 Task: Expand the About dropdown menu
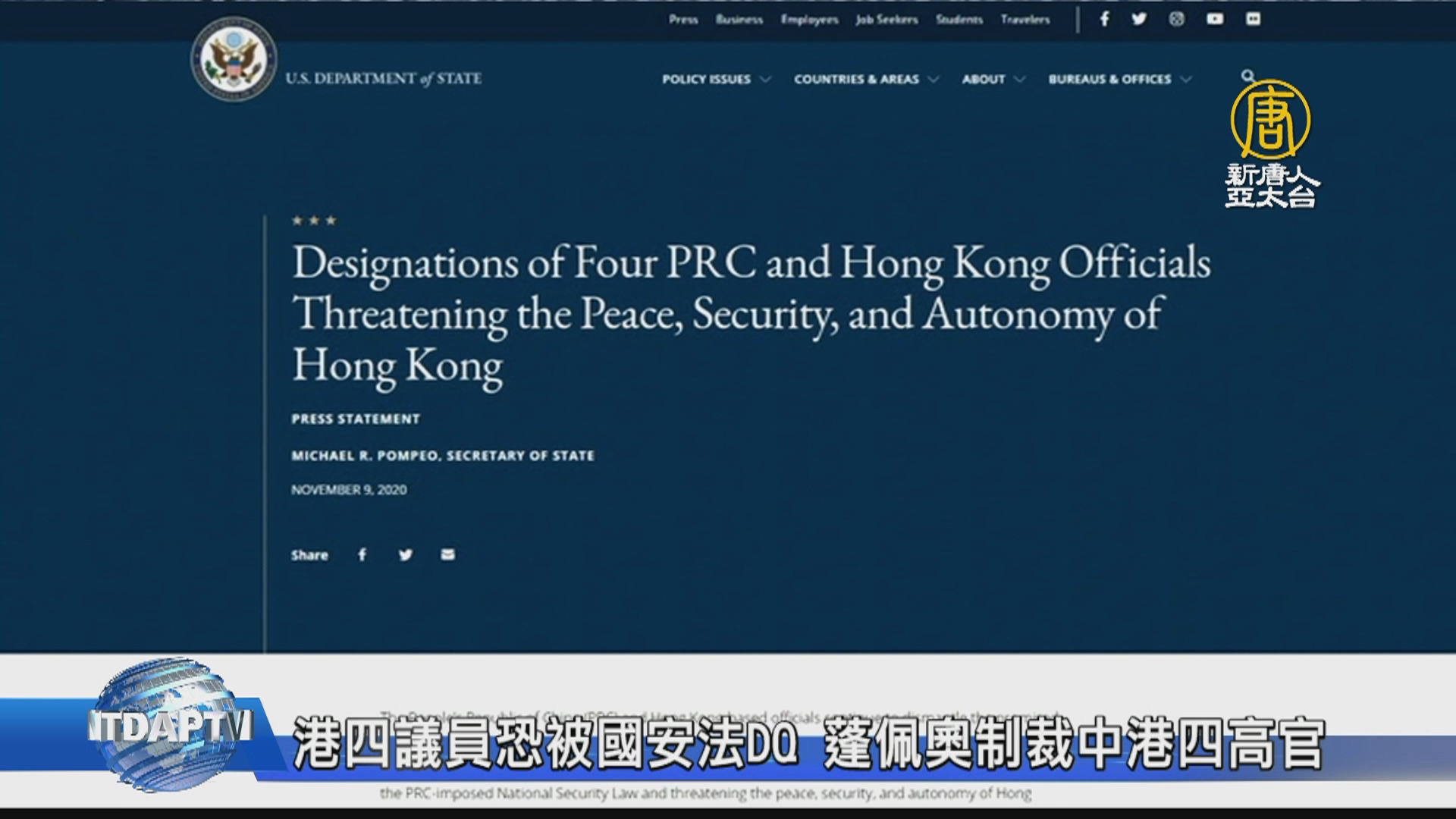point(993,80)
